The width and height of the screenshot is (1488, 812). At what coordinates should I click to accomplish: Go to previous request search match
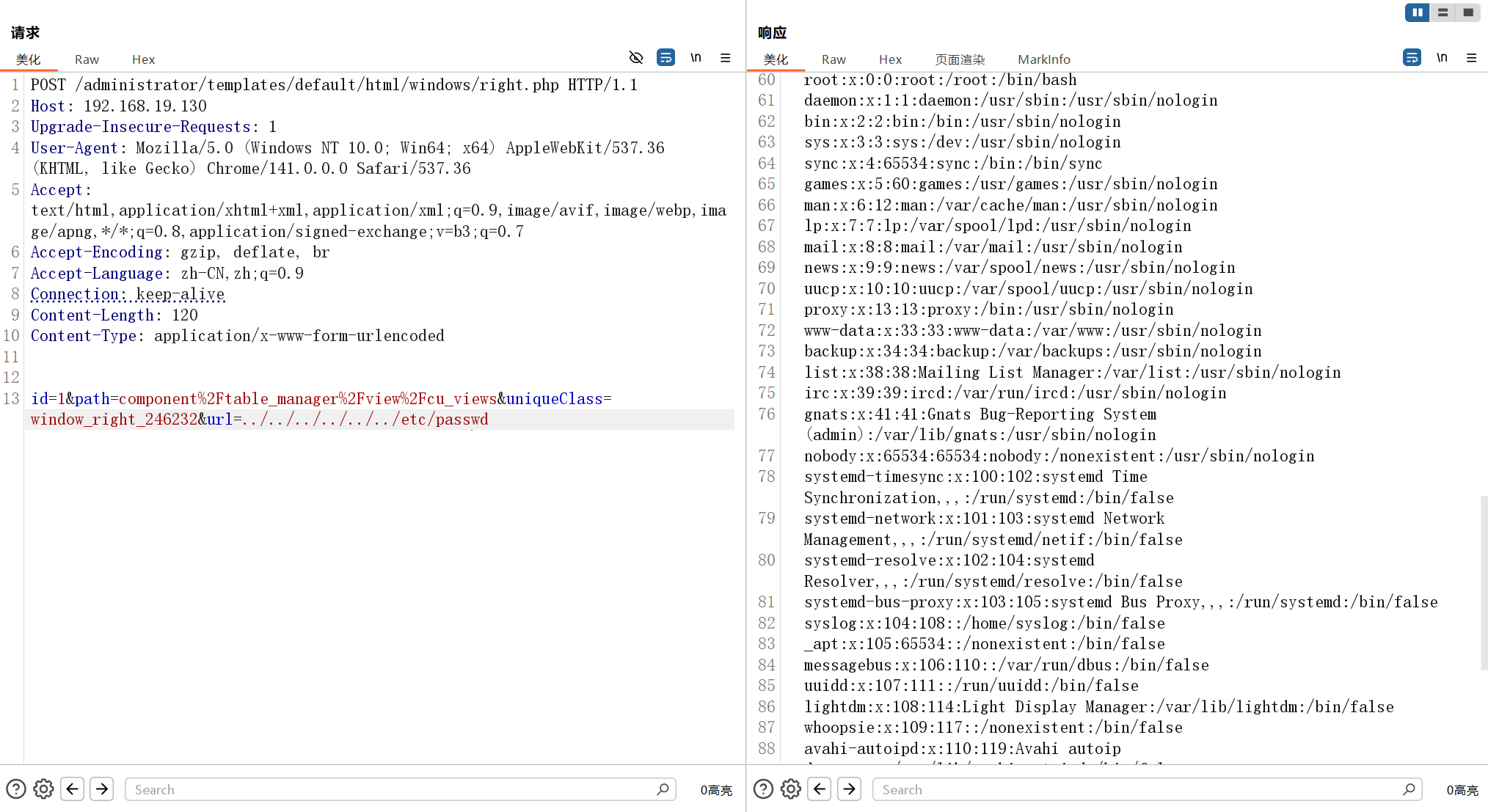point(73,789)
